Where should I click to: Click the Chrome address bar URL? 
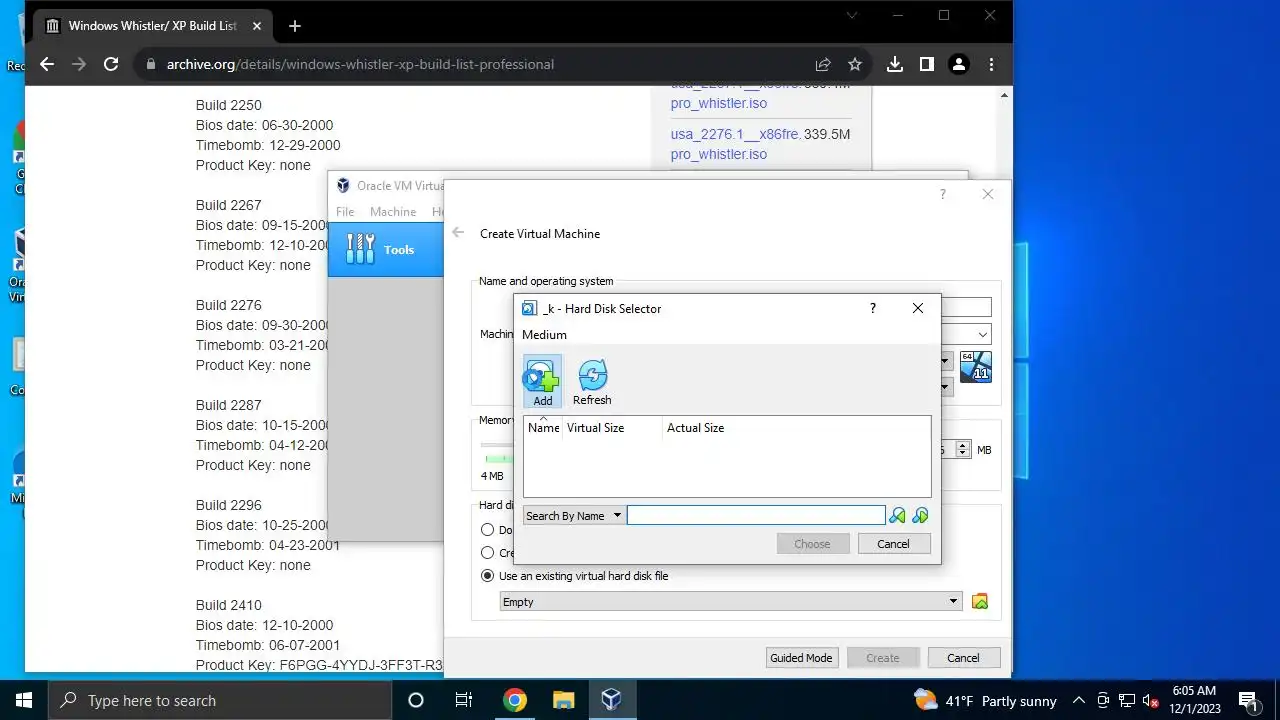(360, 64)
